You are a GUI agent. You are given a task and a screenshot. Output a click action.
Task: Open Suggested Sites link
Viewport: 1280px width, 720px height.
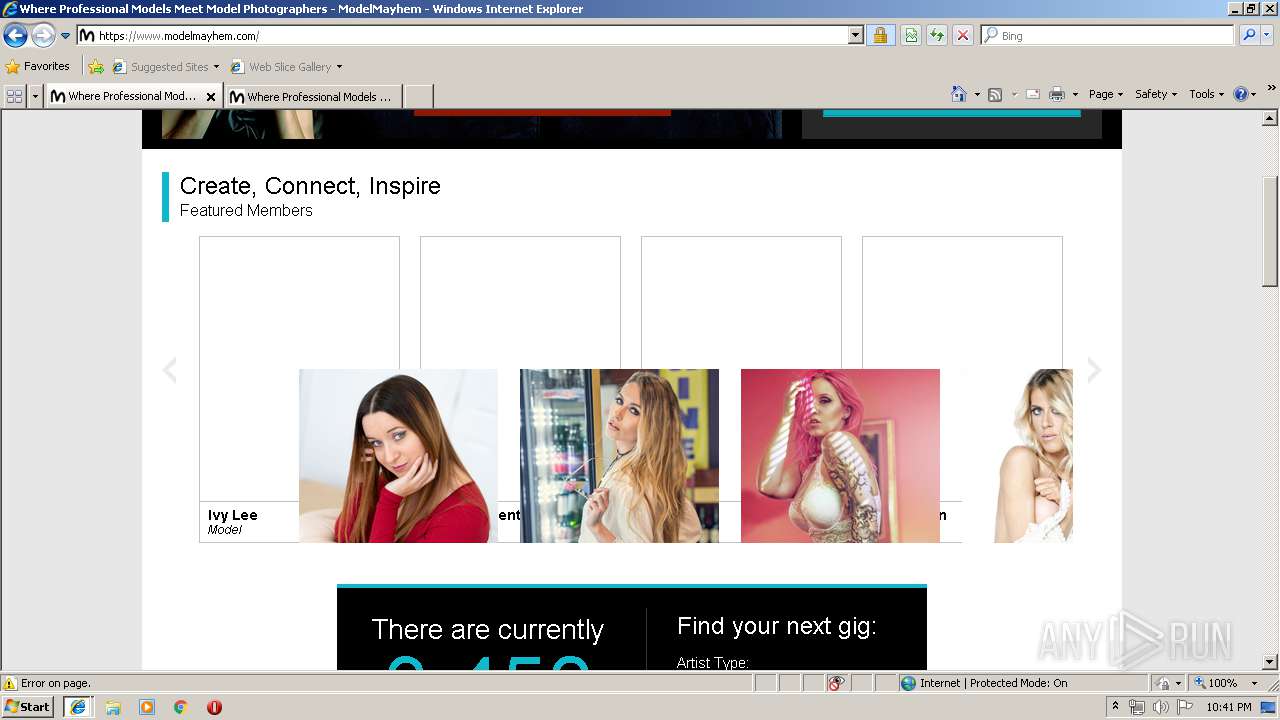coord(165,67)
